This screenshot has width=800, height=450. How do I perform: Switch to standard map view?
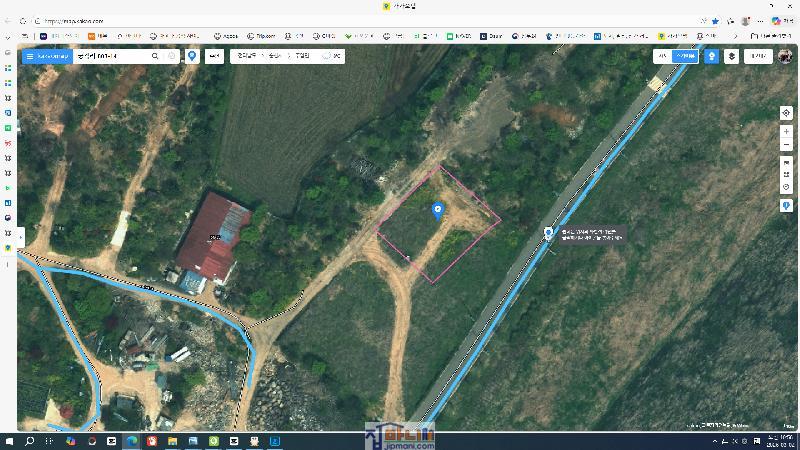click(662, 57)
